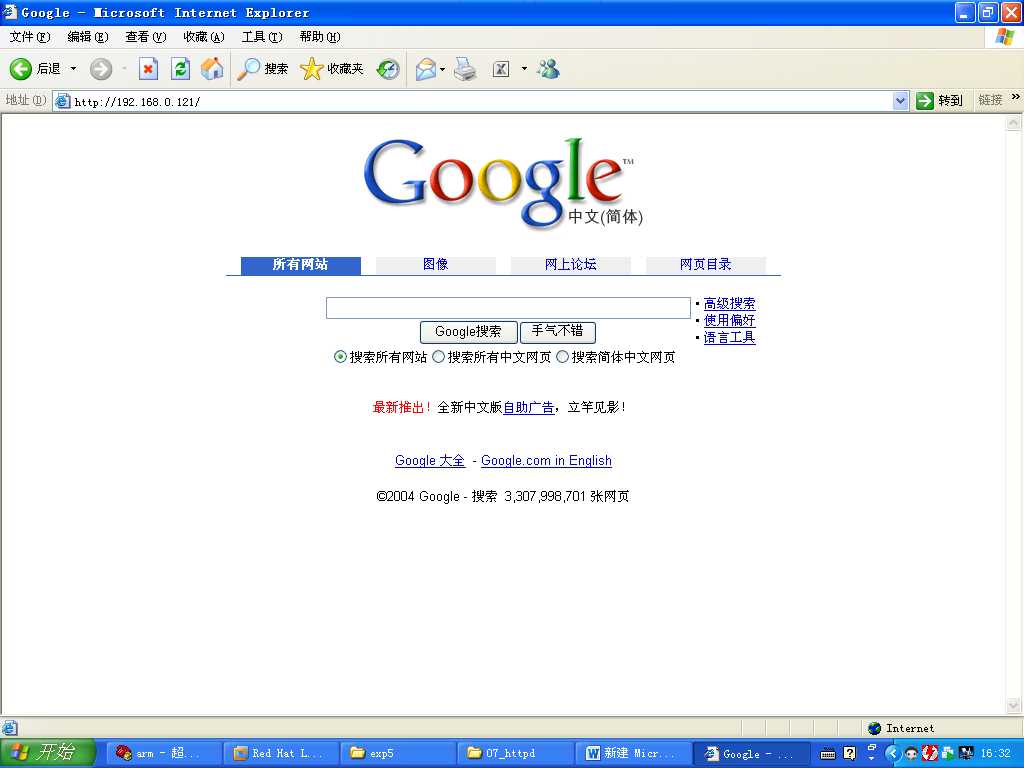Select 搜索所有中文网页 radio button
1024x768 pixels.
[x=439, y=357]
